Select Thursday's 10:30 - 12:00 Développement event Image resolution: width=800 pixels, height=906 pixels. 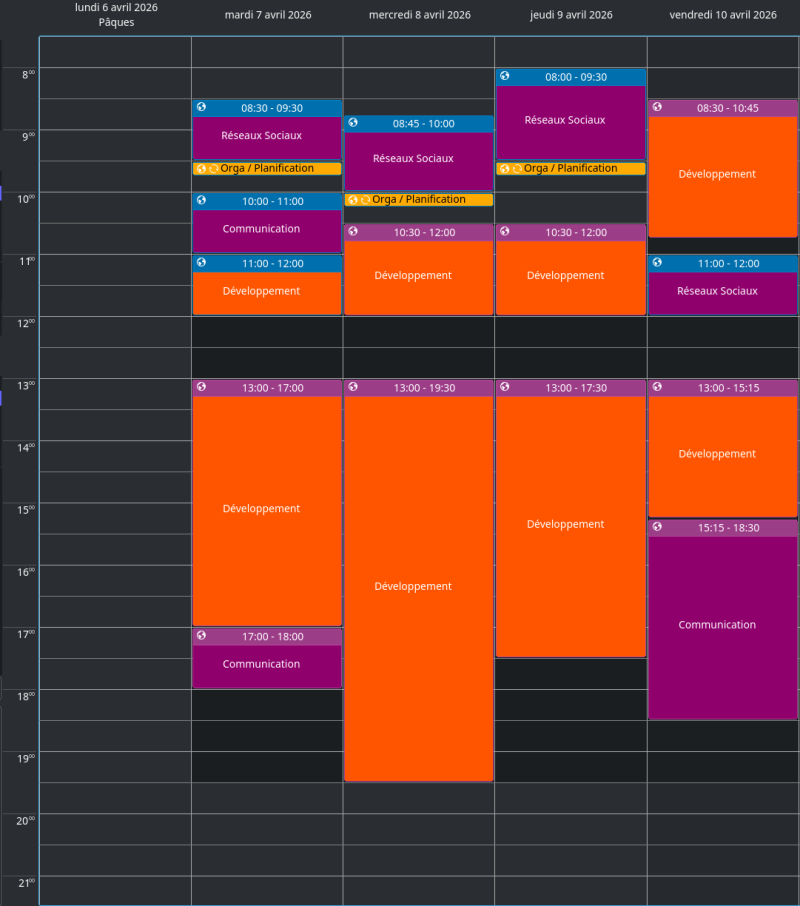(571, 270)
